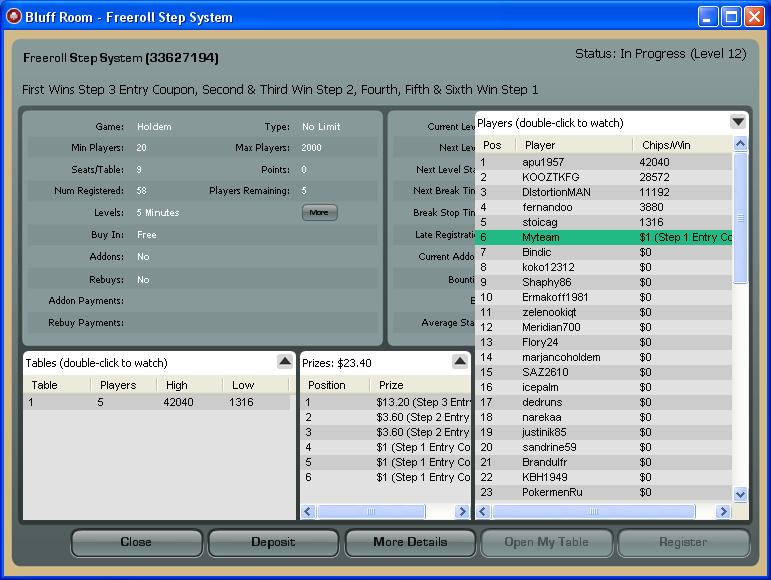Click the Bluff Room title bar icon
The height and width of the screenshot is (580, 771).
[x=15, y=16]
